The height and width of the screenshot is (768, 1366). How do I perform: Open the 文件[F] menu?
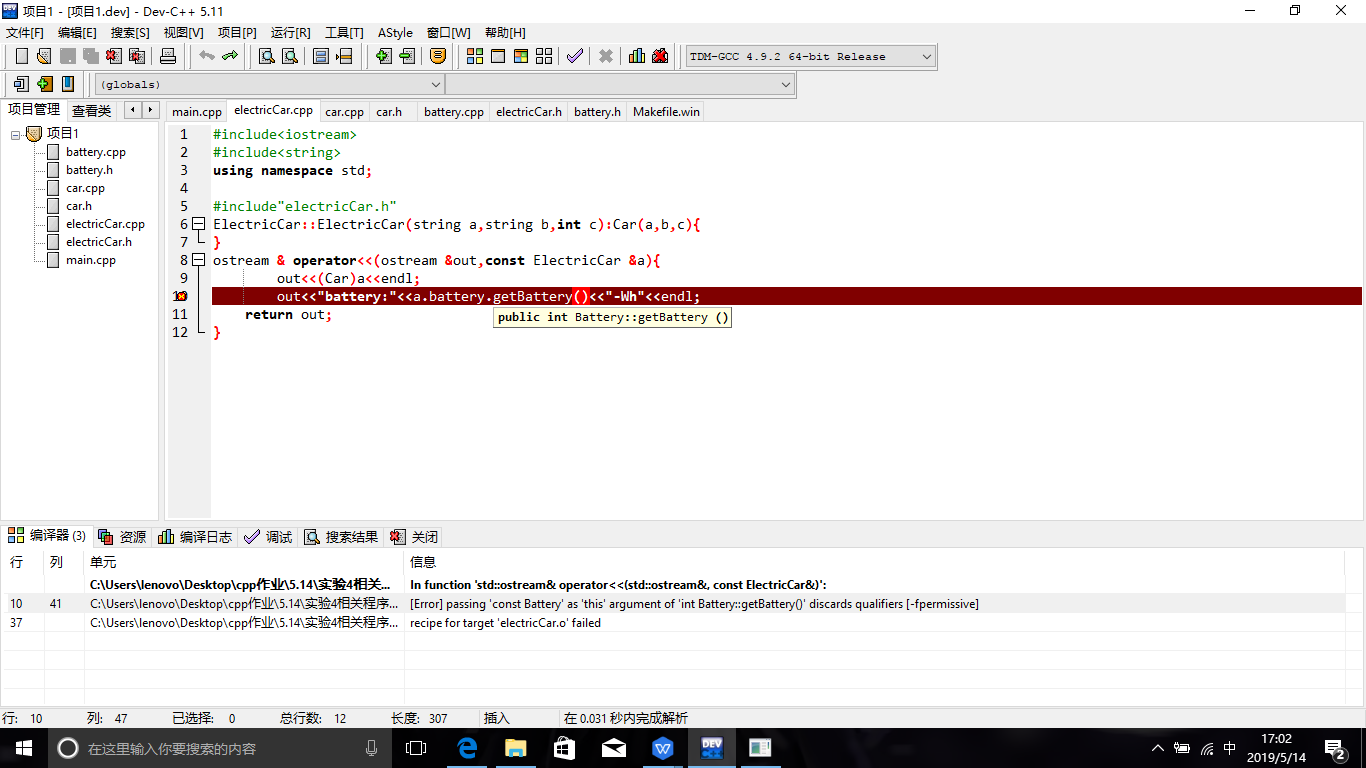(x=25, y=33)
